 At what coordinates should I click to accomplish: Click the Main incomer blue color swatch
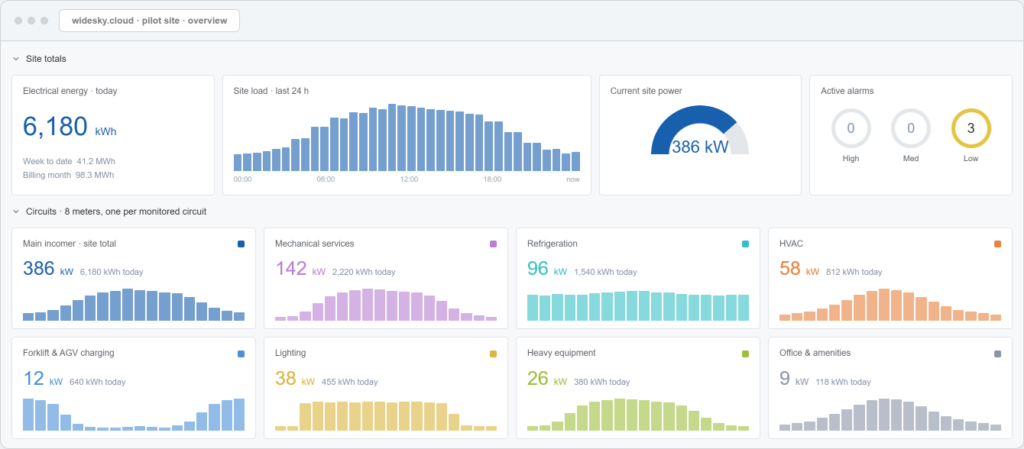(x=242, y=244)
